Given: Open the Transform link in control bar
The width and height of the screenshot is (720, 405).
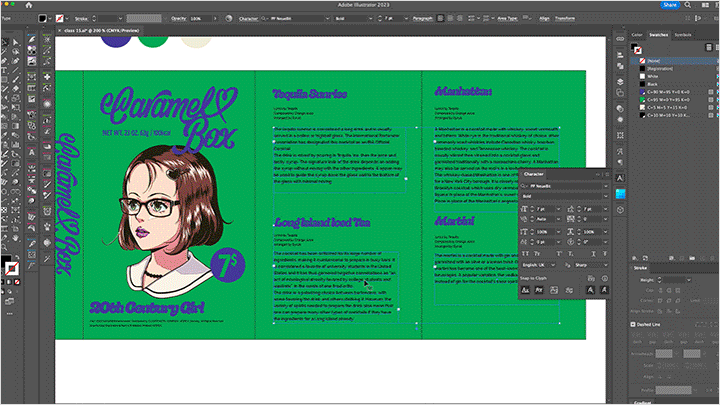Looking at the screenshot, I should pyautogui.click(x=565, y=18).
